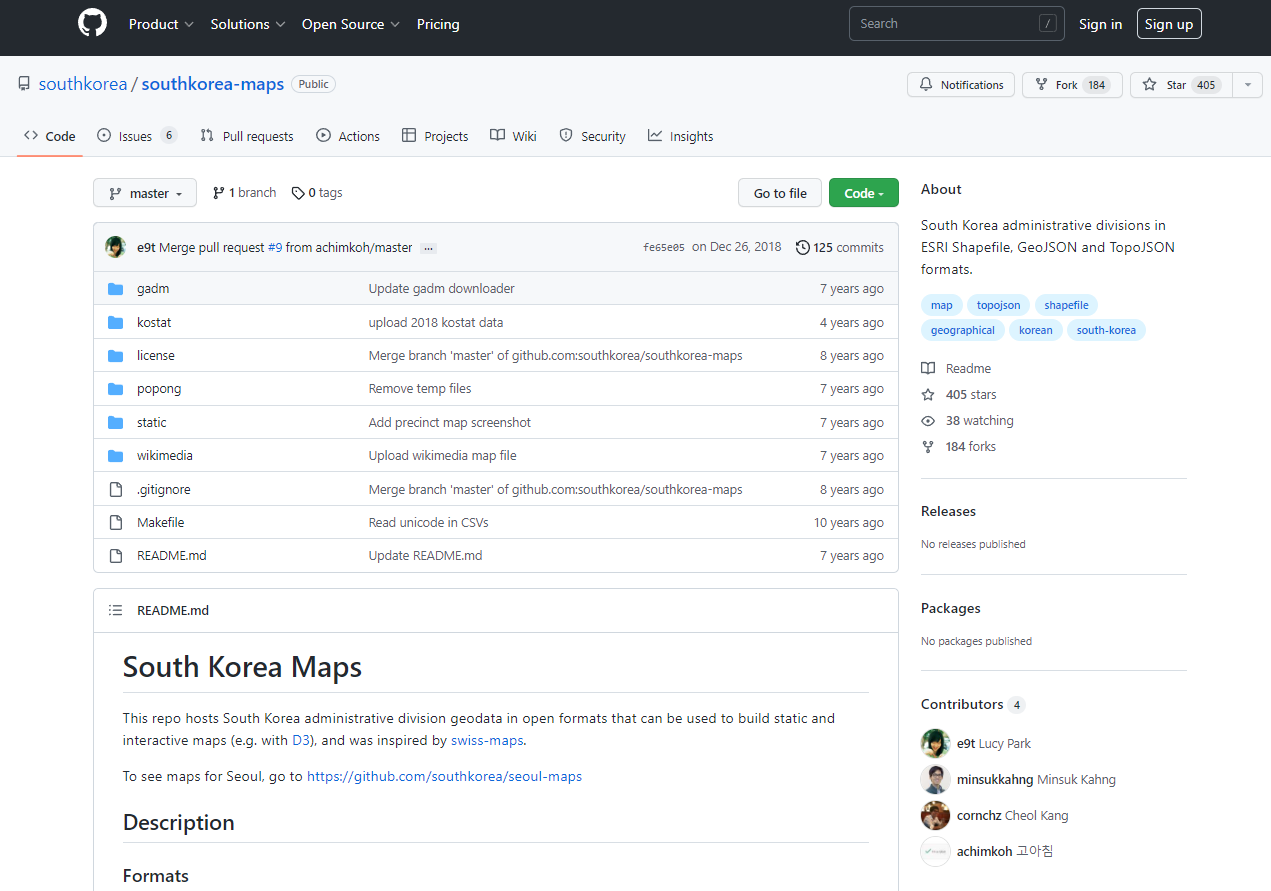Open the master branch selector

[145, 193]
